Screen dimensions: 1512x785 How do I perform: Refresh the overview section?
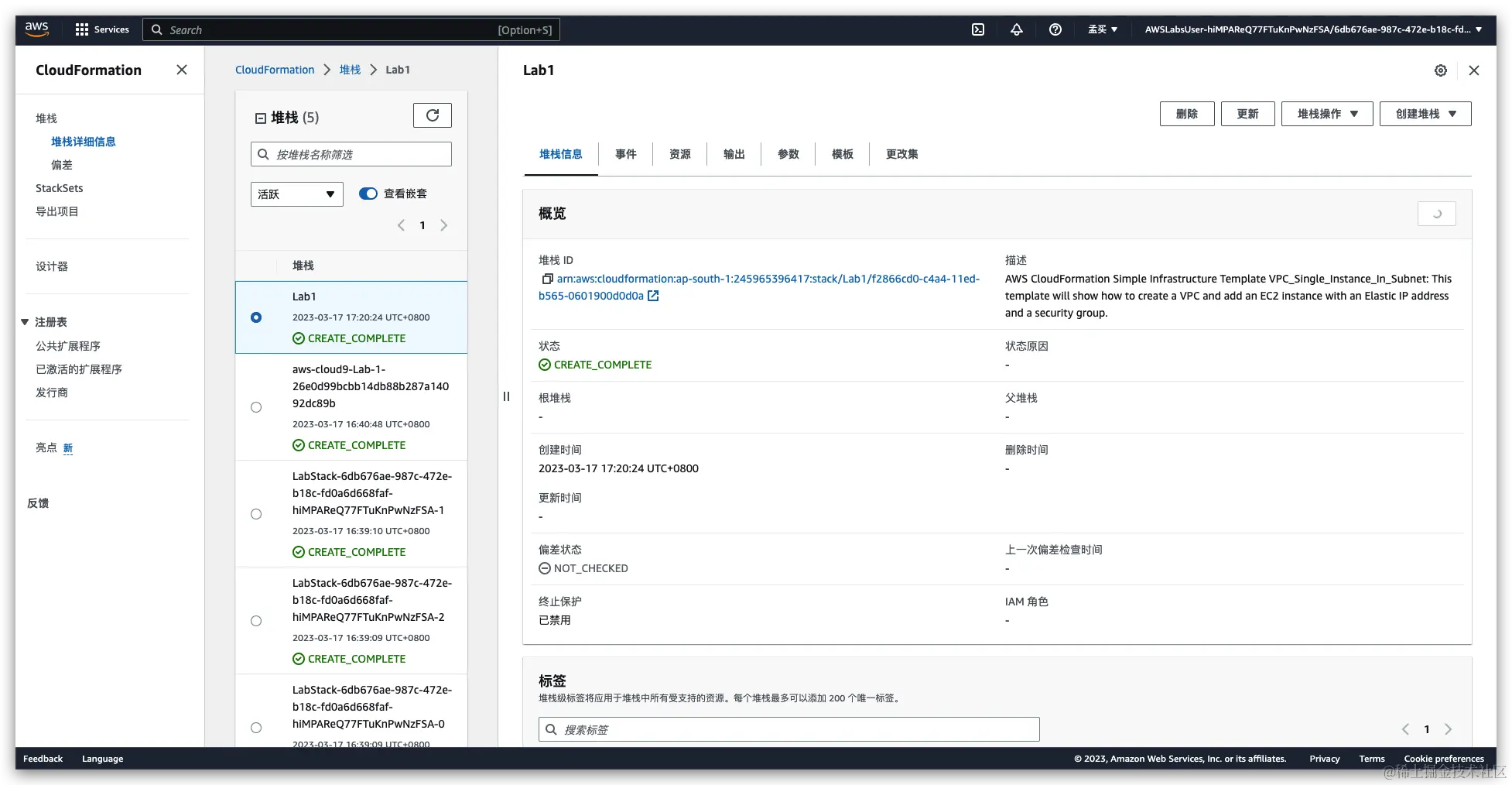(x=1437, y=214)
